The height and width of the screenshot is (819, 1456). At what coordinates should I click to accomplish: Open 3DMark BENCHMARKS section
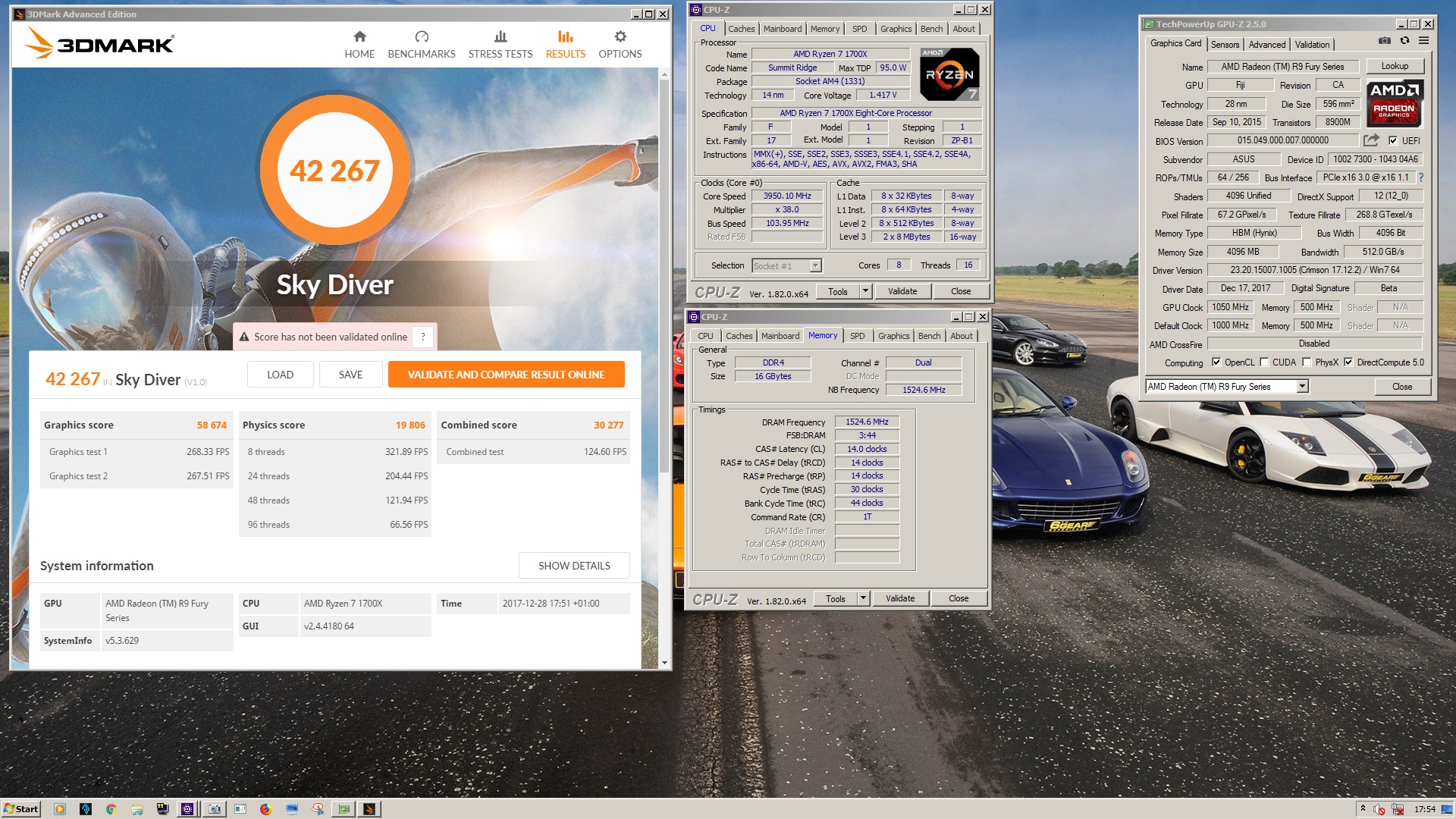422,45
